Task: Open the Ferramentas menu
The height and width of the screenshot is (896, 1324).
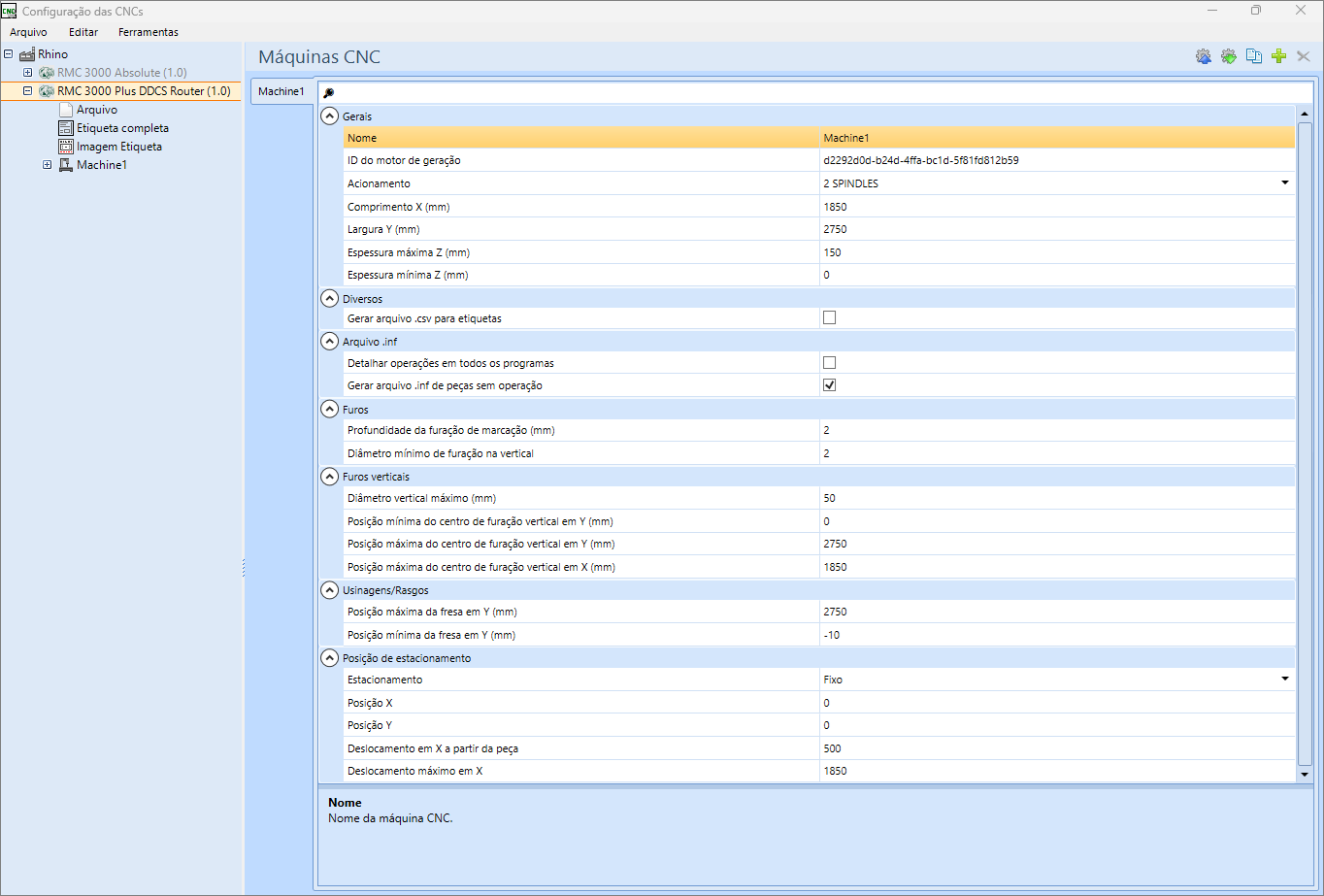Action: 149,32
